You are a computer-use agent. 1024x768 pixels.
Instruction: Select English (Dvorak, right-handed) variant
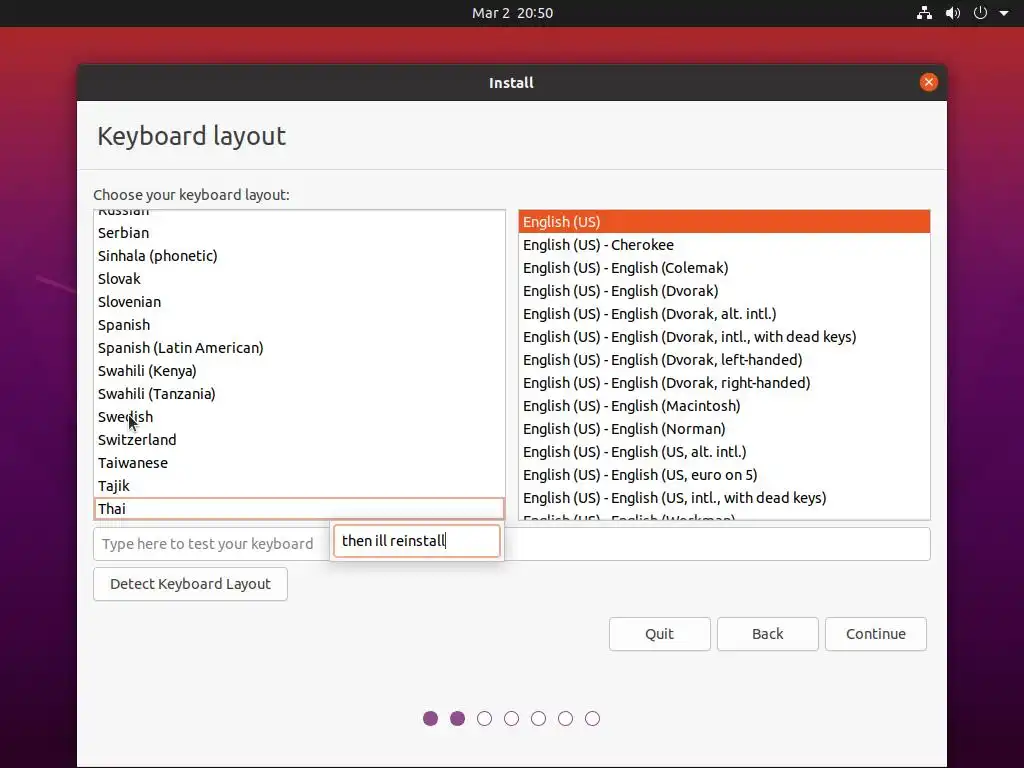(x=724, y=383)
